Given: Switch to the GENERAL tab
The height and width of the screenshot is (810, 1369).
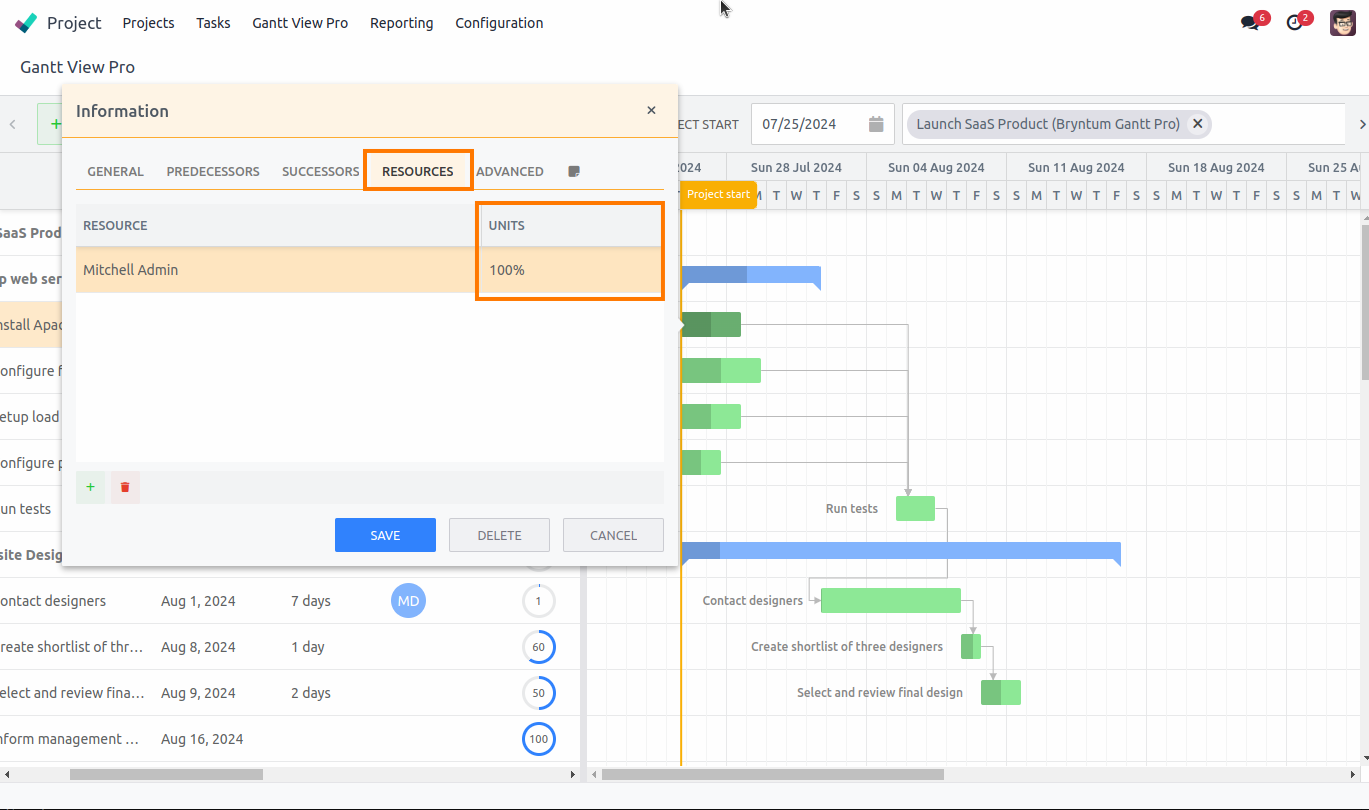Looking at the screenshot, I should pos(114,171).
